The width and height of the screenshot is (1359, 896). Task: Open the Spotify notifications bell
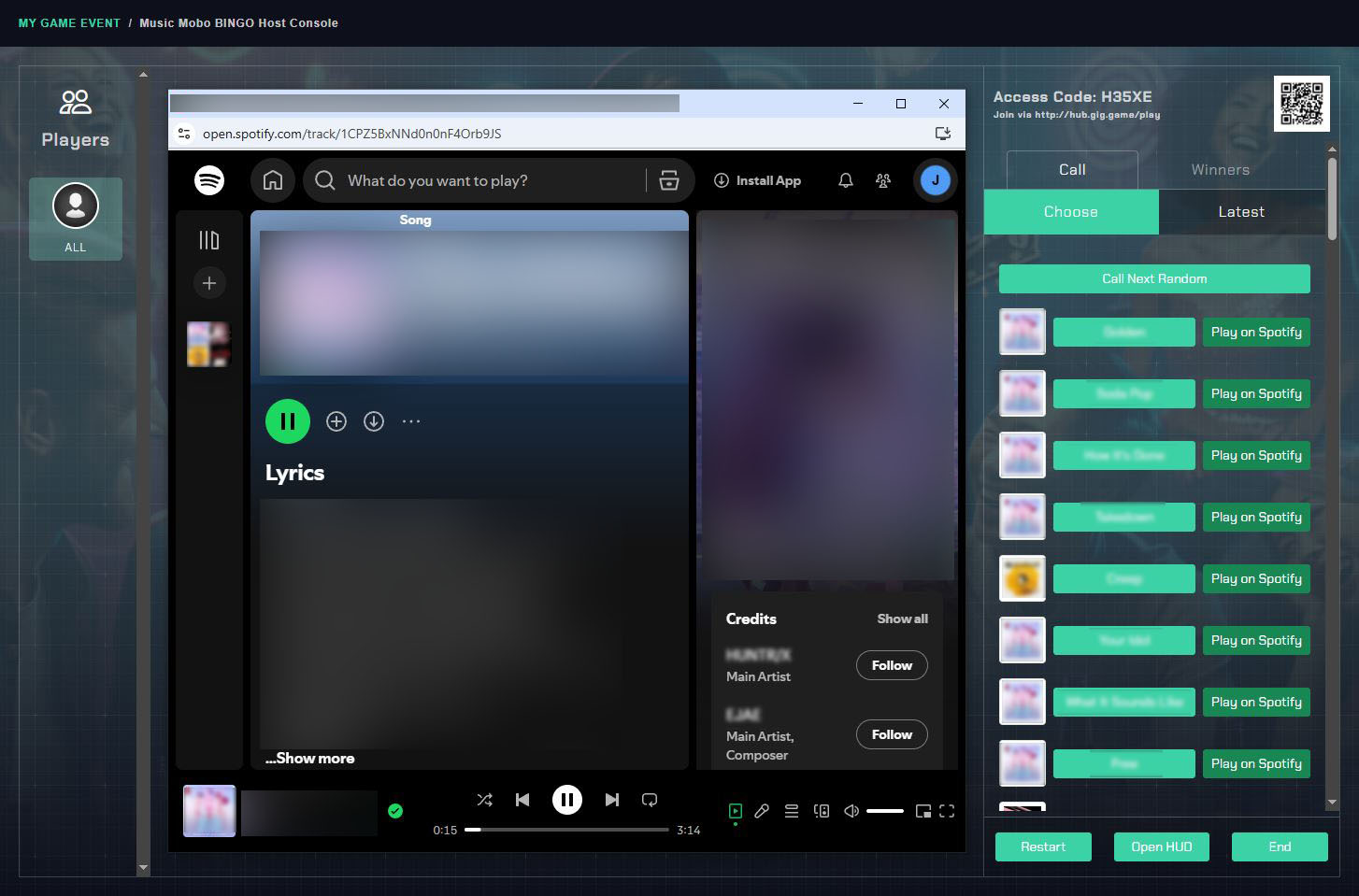click(x=845, y=180)
